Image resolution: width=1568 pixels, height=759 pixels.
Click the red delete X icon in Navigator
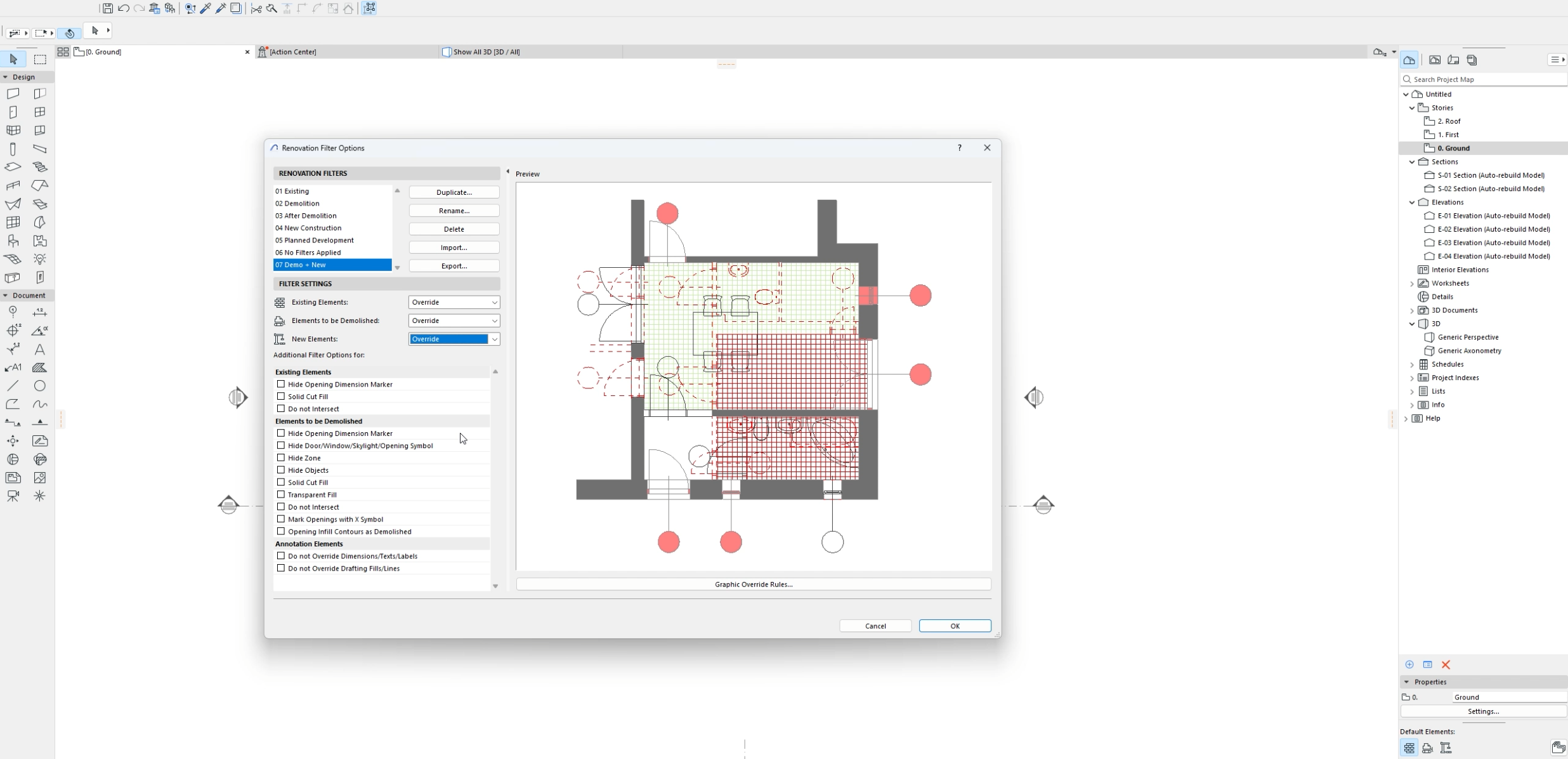click(1446, 664)
